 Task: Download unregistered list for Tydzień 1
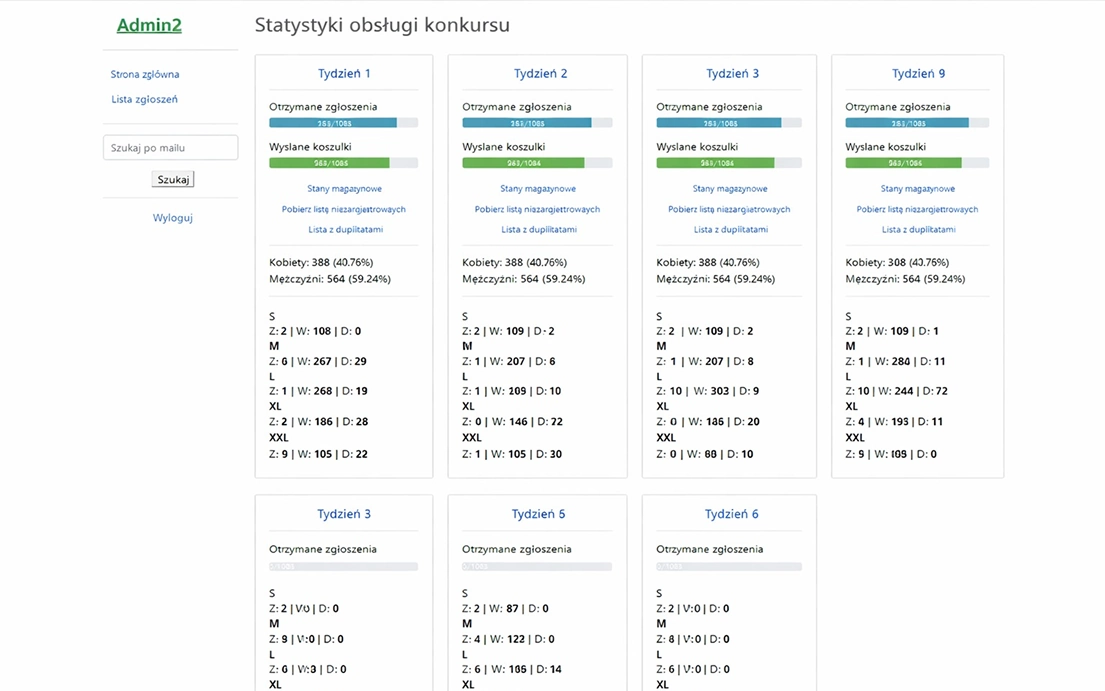click(344, 209)
